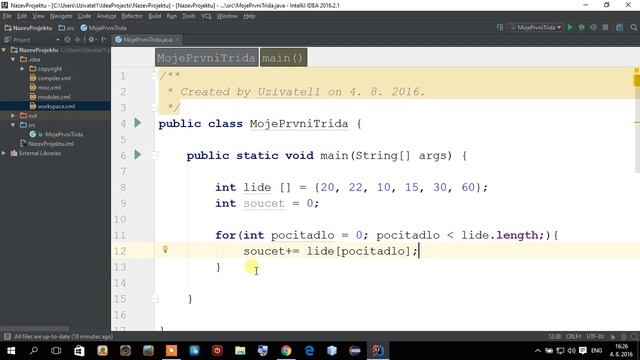Click src breadcrumb in navigation bar
The height and width of the screenshot is (360, 640).
pos(67,28)
